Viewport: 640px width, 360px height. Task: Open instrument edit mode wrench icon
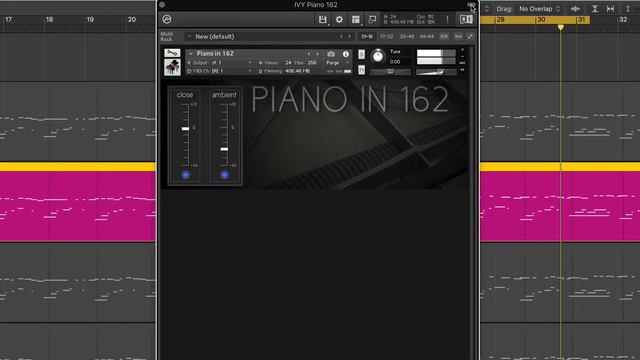[172, 53]
